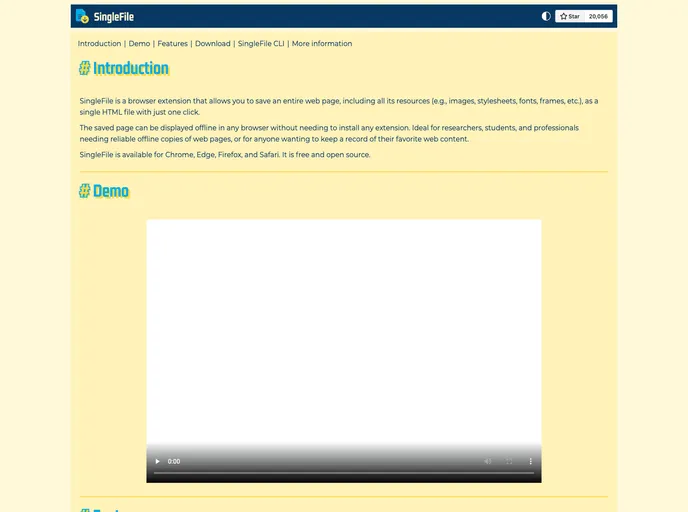
Task: Click the demo video frame
Action: (x=344, y=351)
